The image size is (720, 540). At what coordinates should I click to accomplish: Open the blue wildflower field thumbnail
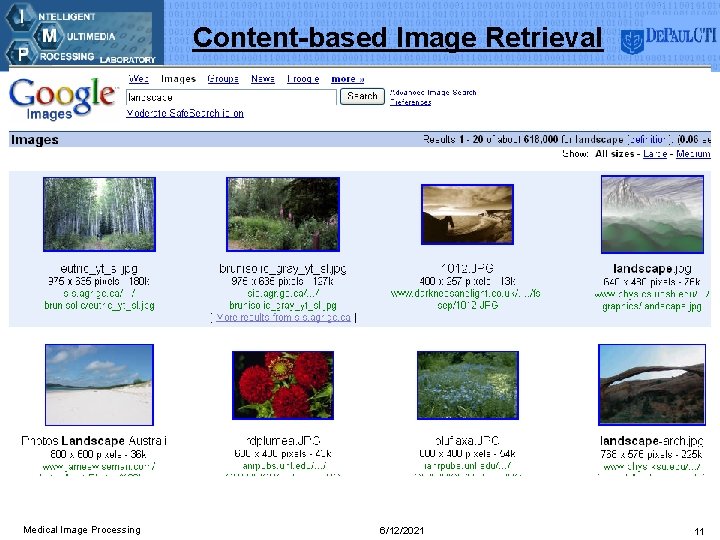[468, 385]
